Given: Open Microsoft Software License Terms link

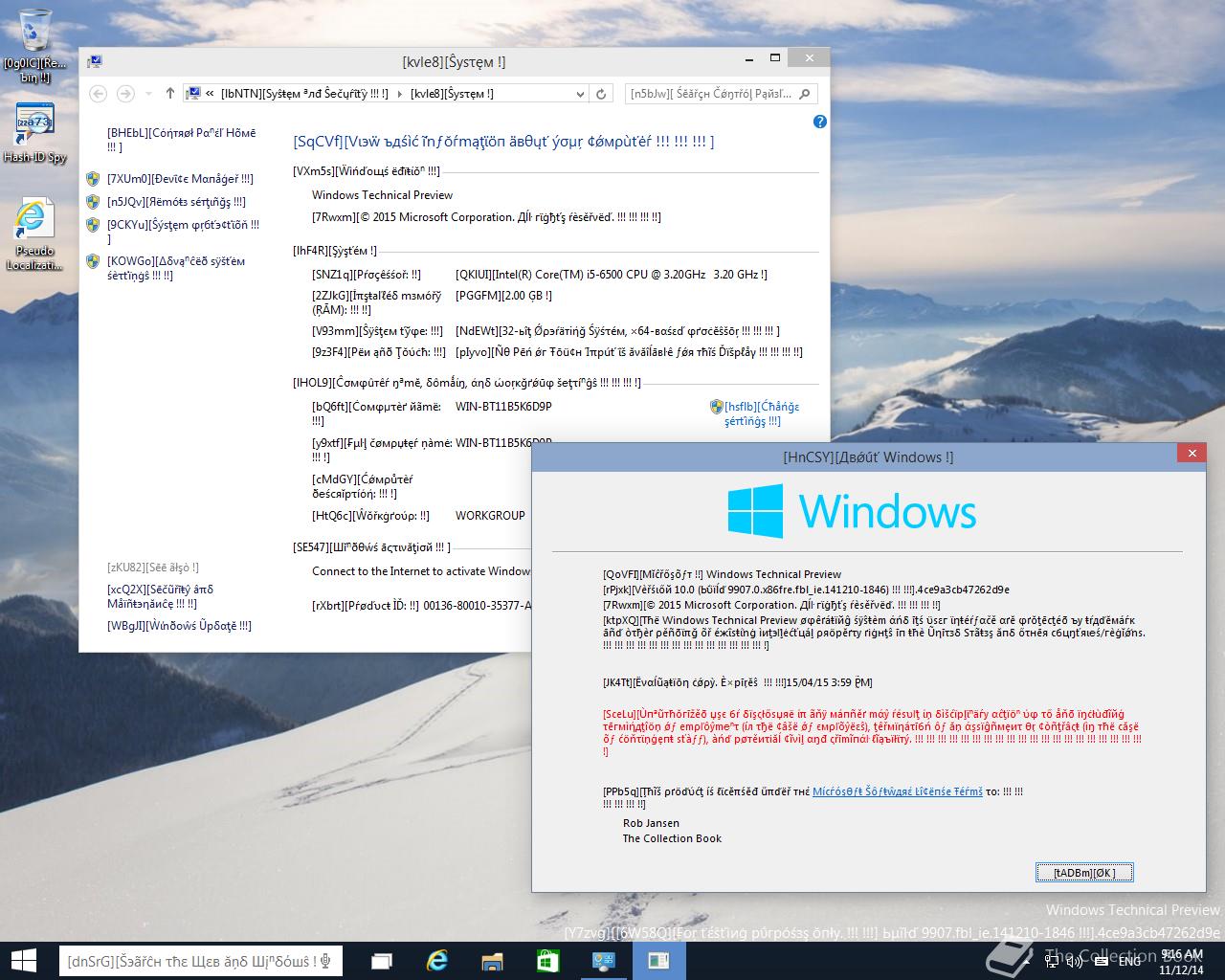Looking at the screenshot, I should 898,791.
